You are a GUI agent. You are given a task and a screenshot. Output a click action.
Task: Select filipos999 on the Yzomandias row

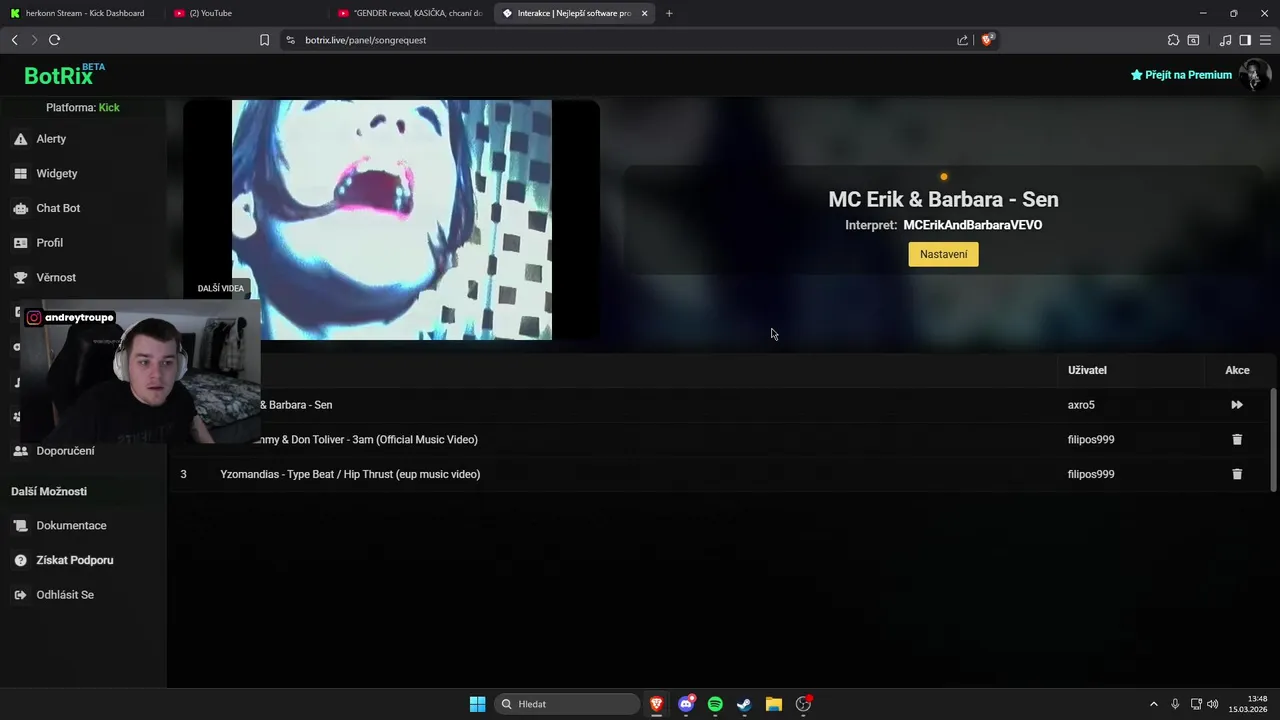click(x=1090, y=474)
